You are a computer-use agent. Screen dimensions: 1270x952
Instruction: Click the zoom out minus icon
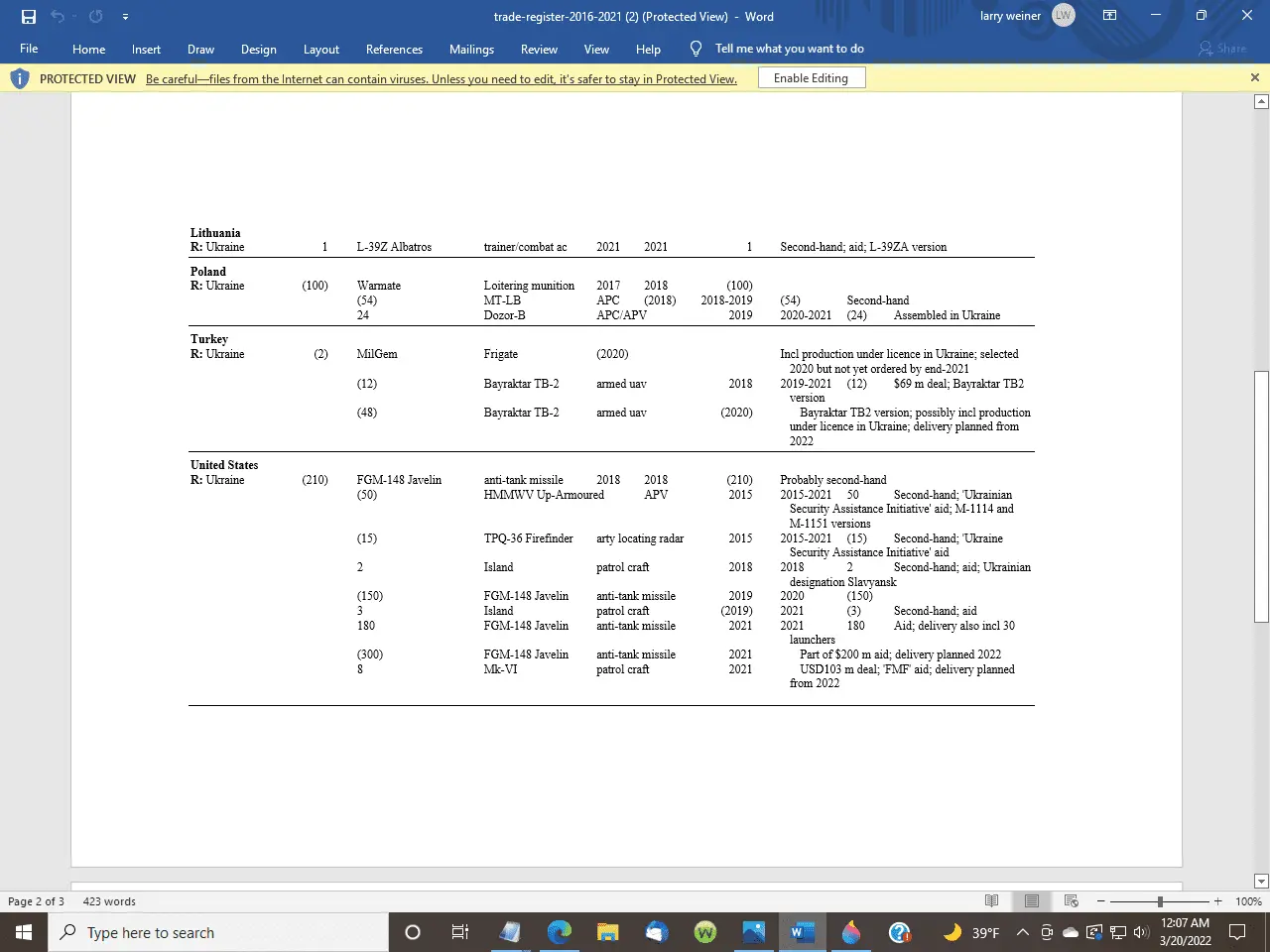1102,901
